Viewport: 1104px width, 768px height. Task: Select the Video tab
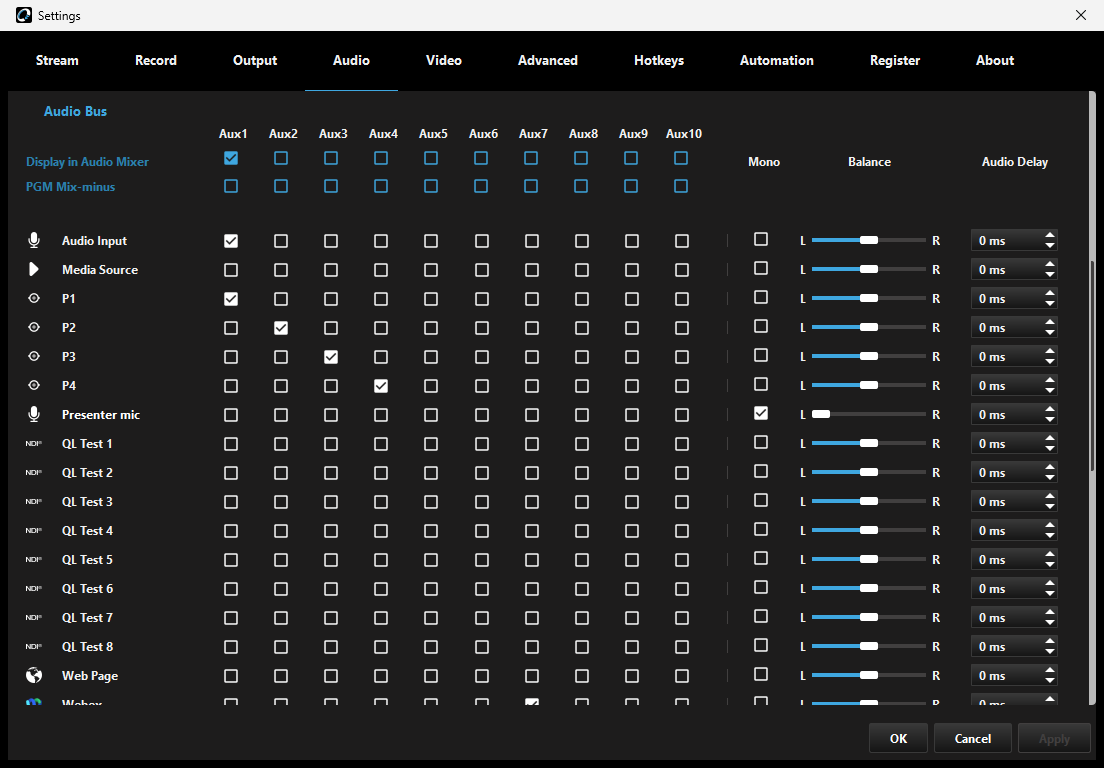point(444,61)
